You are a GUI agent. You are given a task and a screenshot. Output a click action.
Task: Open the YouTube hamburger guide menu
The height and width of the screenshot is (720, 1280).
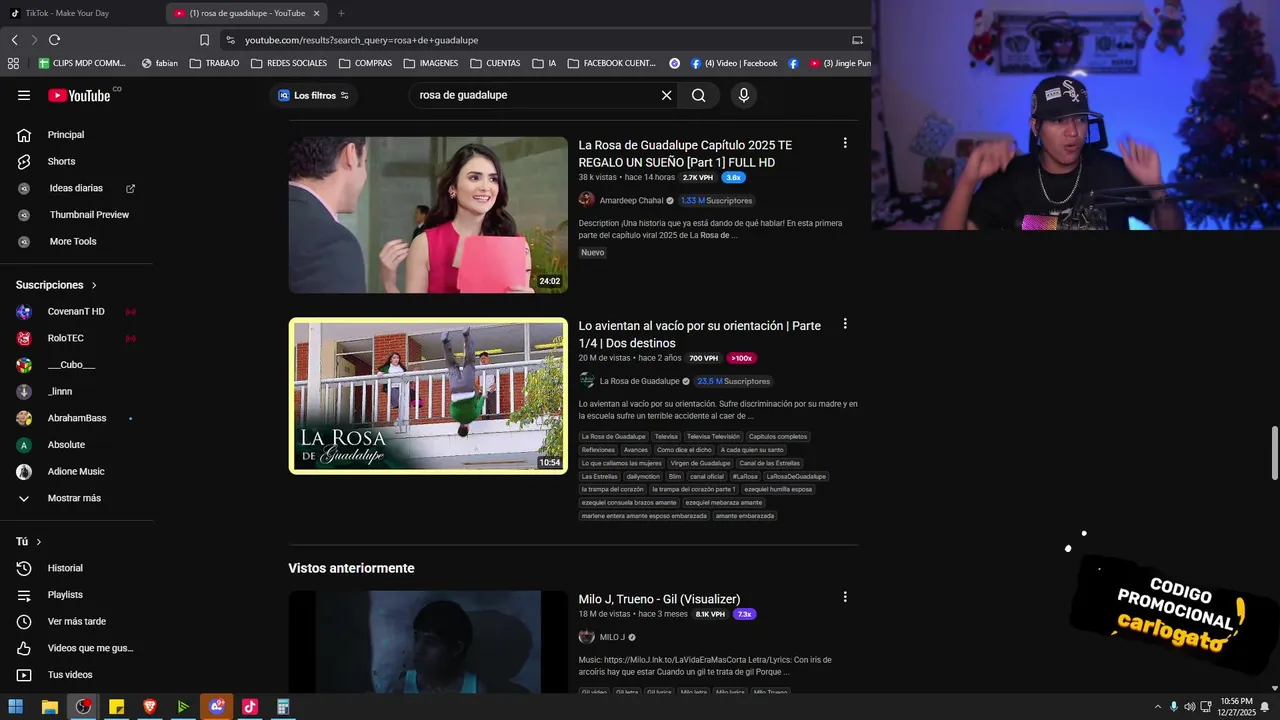coord(24,95)
